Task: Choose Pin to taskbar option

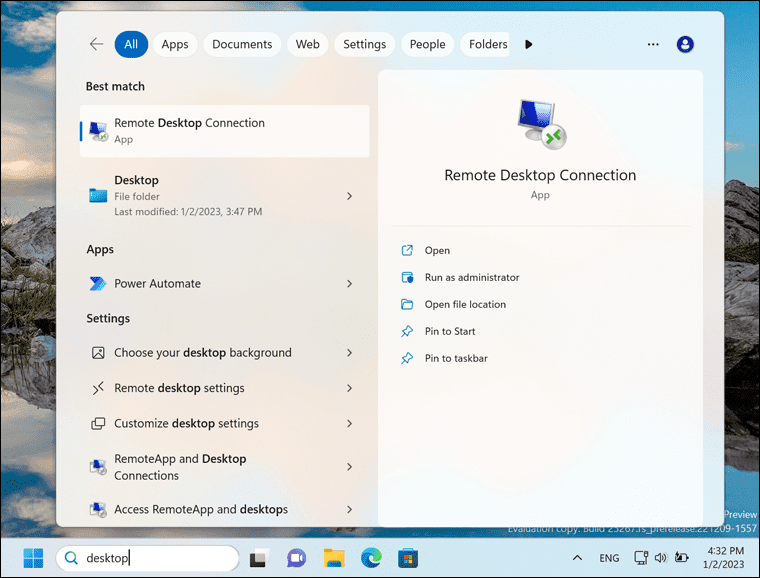Action: coord(455,358)
